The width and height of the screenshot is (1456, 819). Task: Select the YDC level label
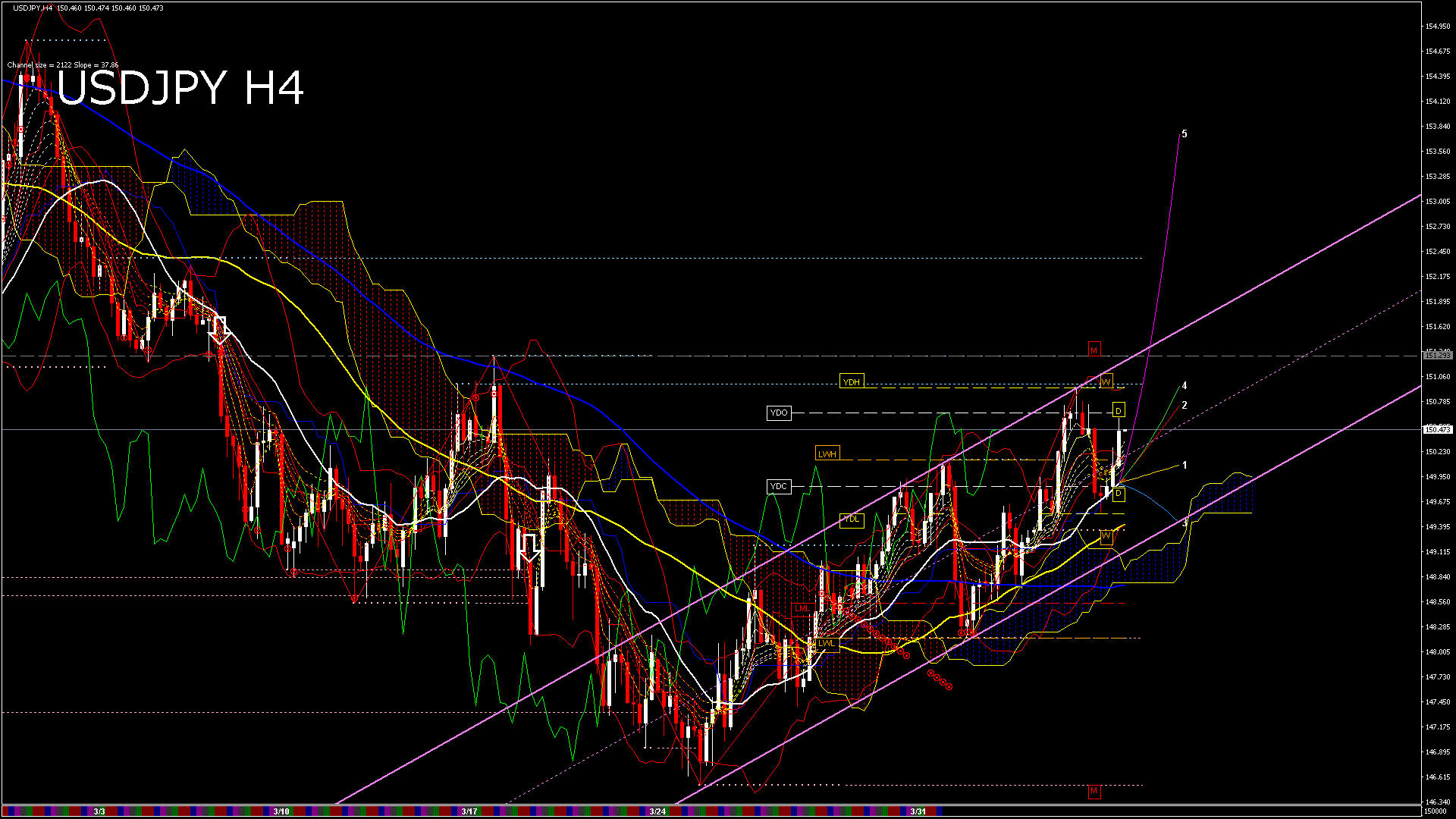(778, 486)
